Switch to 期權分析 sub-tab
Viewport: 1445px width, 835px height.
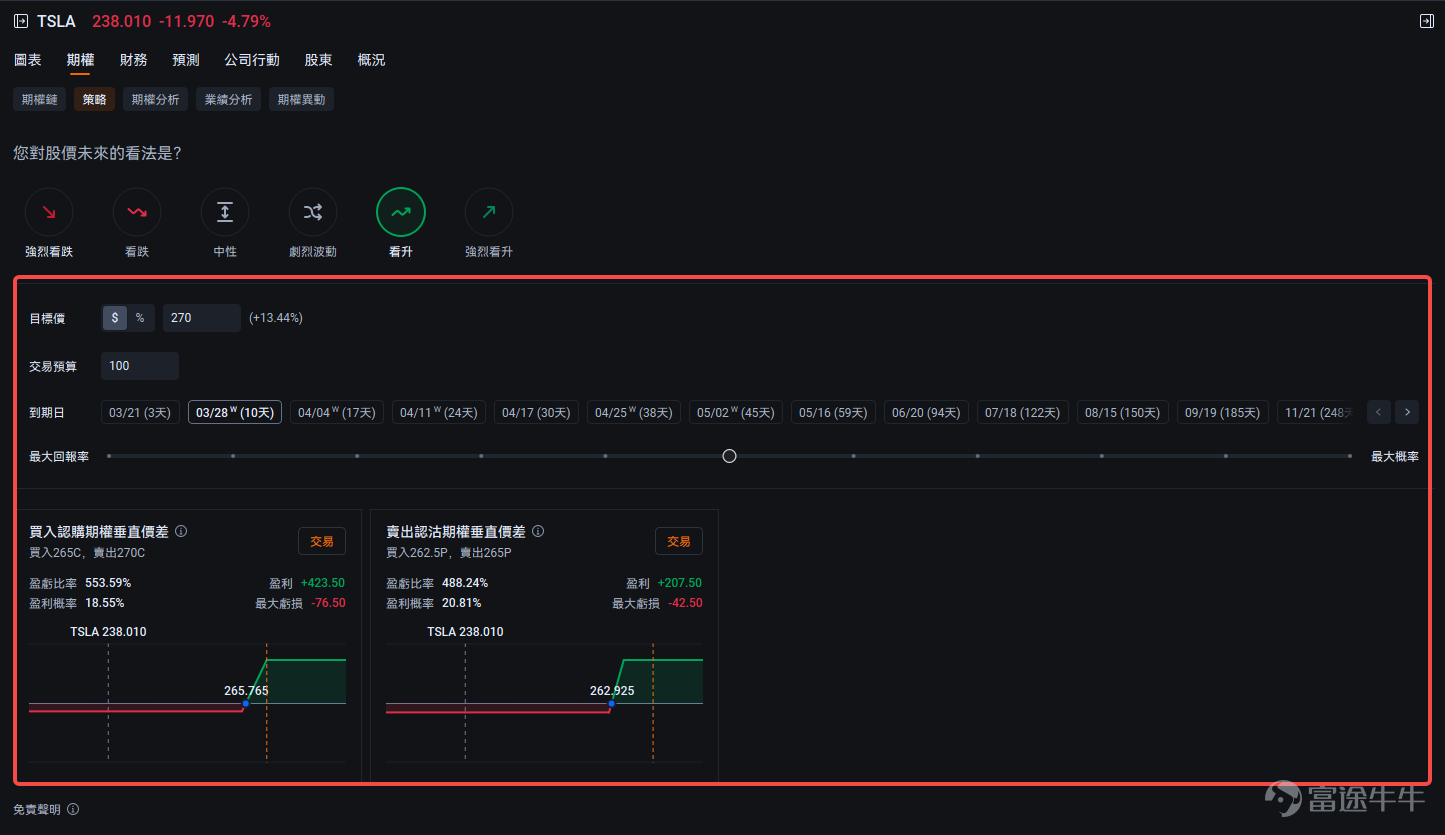tap(156, 99)
